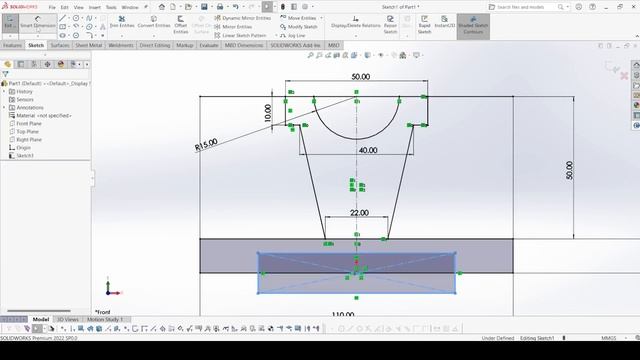Click the Convert Entities tool
640x360 pixels.
point(154,22)
